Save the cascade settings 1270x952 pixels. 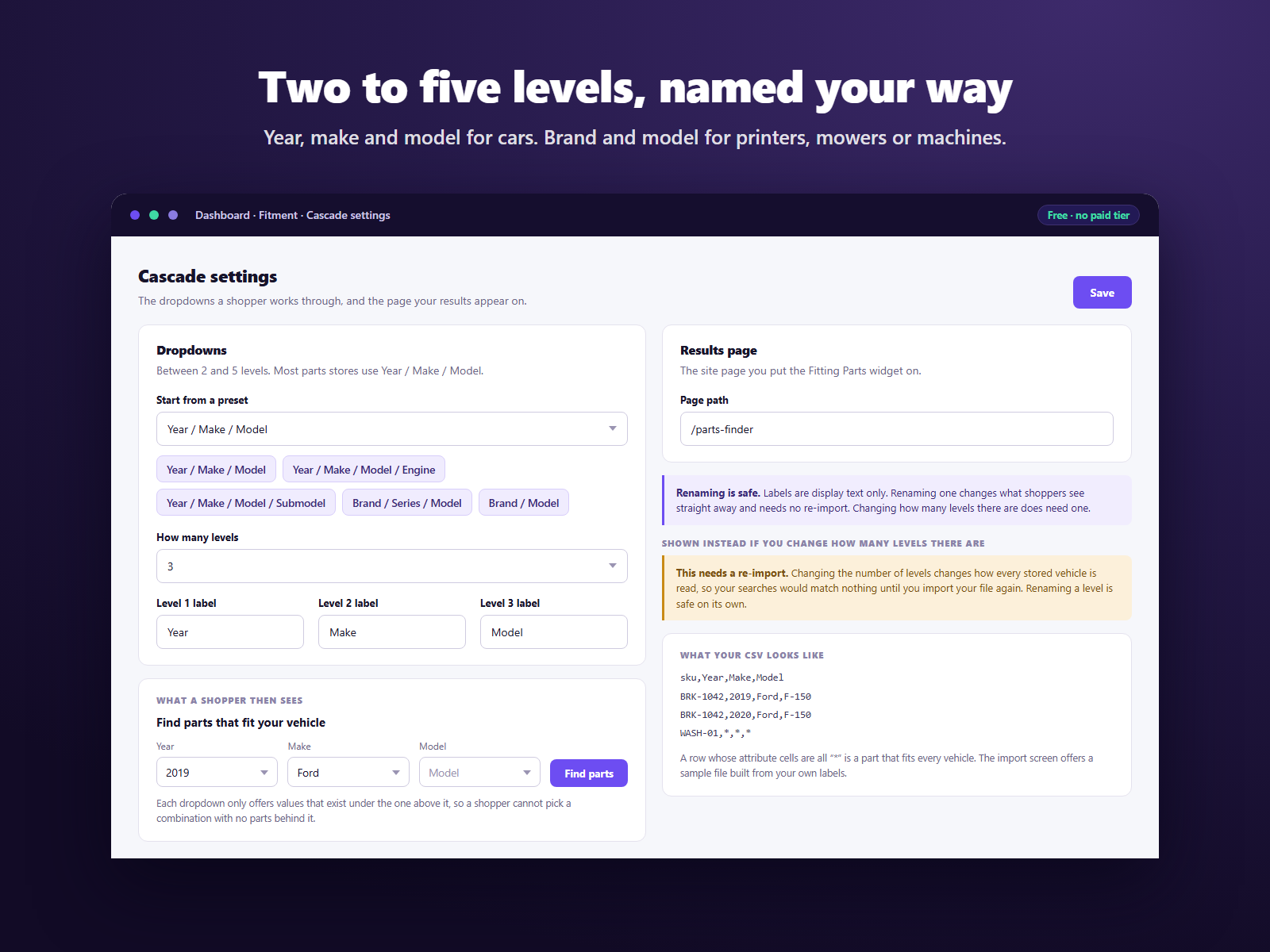(x=1103, y=293)
